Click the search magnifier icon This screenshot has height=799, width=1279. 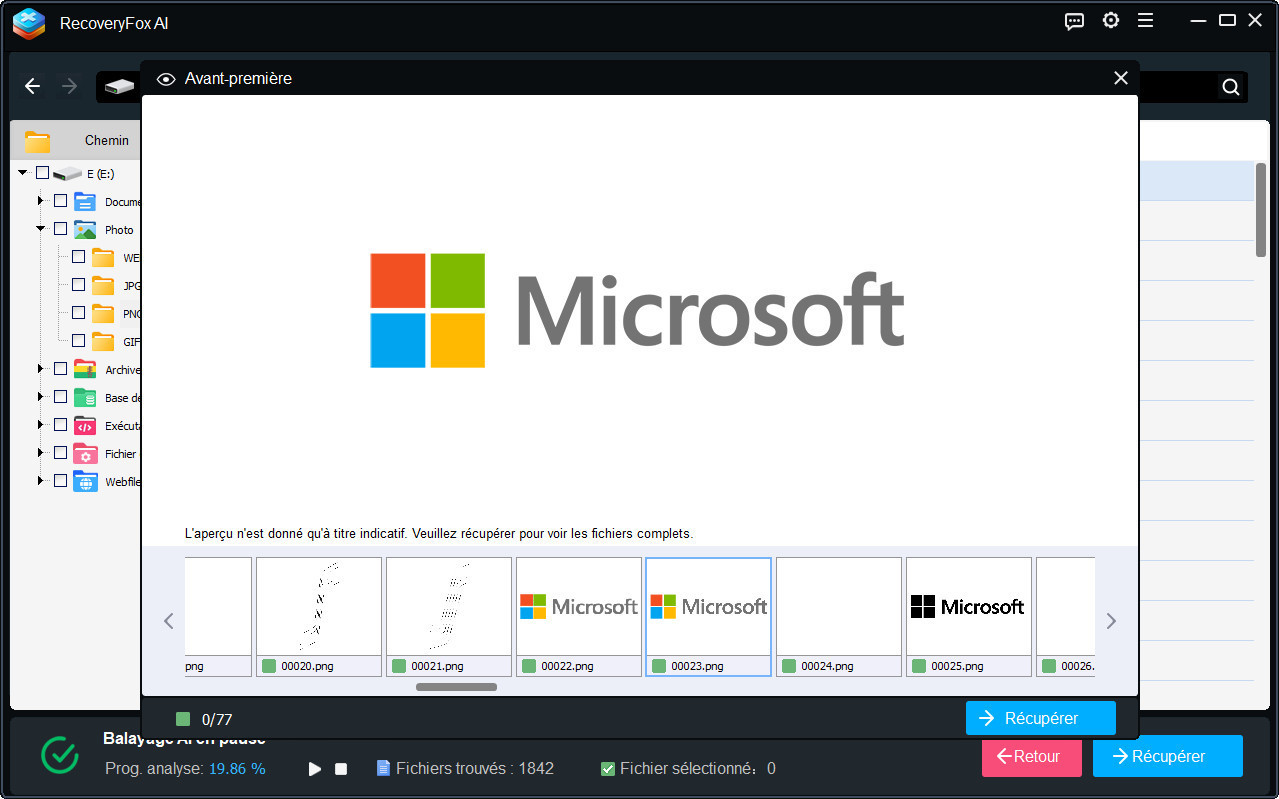click(1231, 87)
